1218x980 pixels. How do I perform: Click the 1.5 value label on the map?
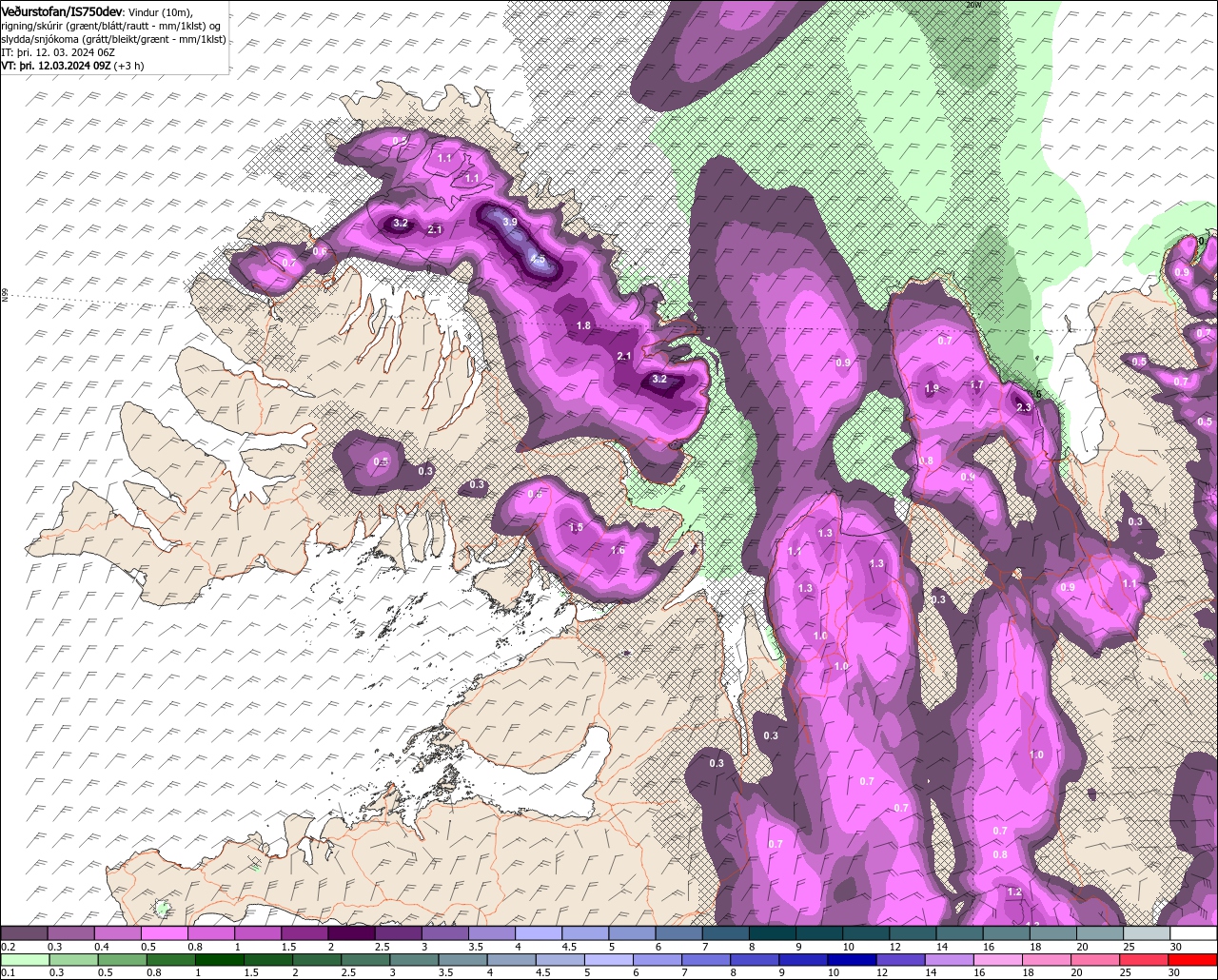[576, 527]
